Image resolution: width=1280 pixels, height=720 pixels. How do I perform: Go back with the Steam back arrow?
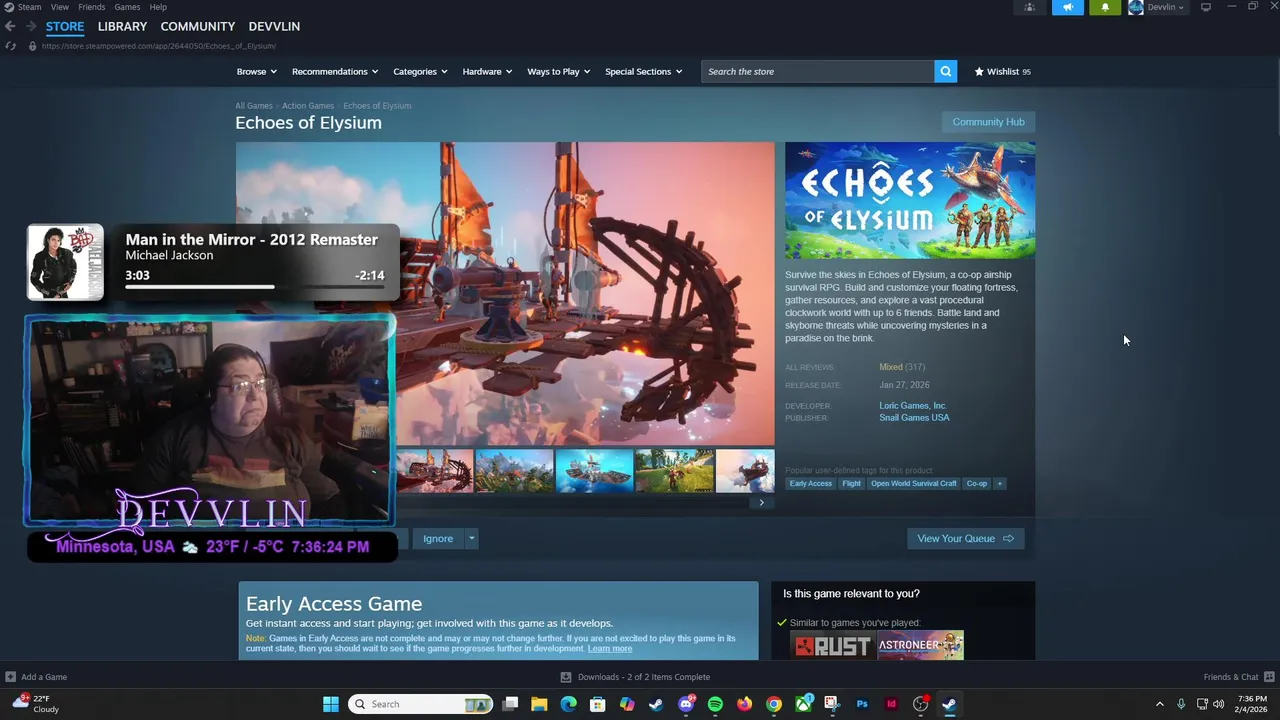pos(10,26)
